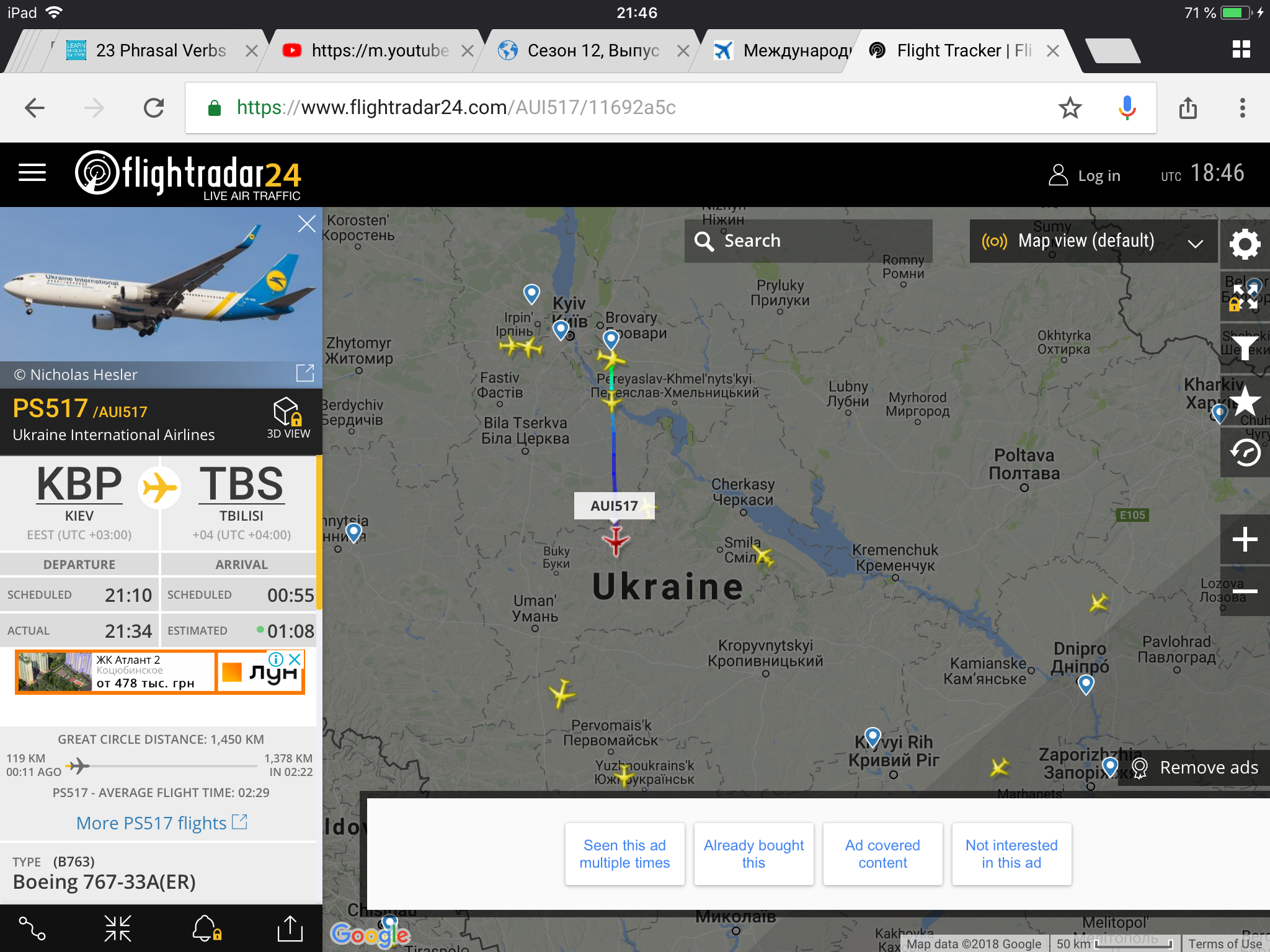The width and height of the screenshot is (1270, 952).
Task: Zoom in map with plus button
Action: pos(1245,539)
